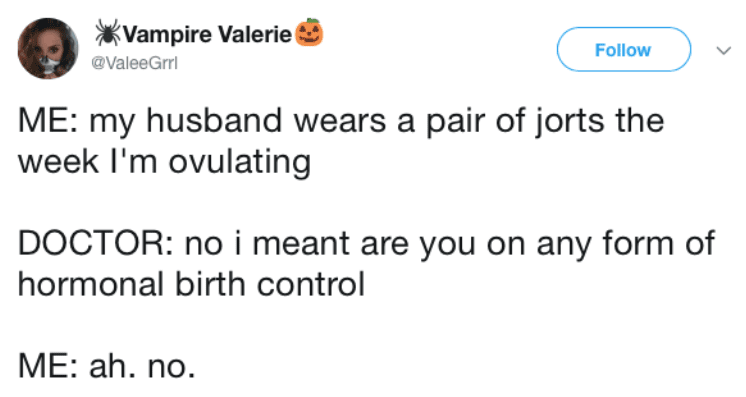Image resolution: width=746 pixels, height=397 pixels.
Task: Click the @ValeeGrrl handle
Action: coord(134,63)
